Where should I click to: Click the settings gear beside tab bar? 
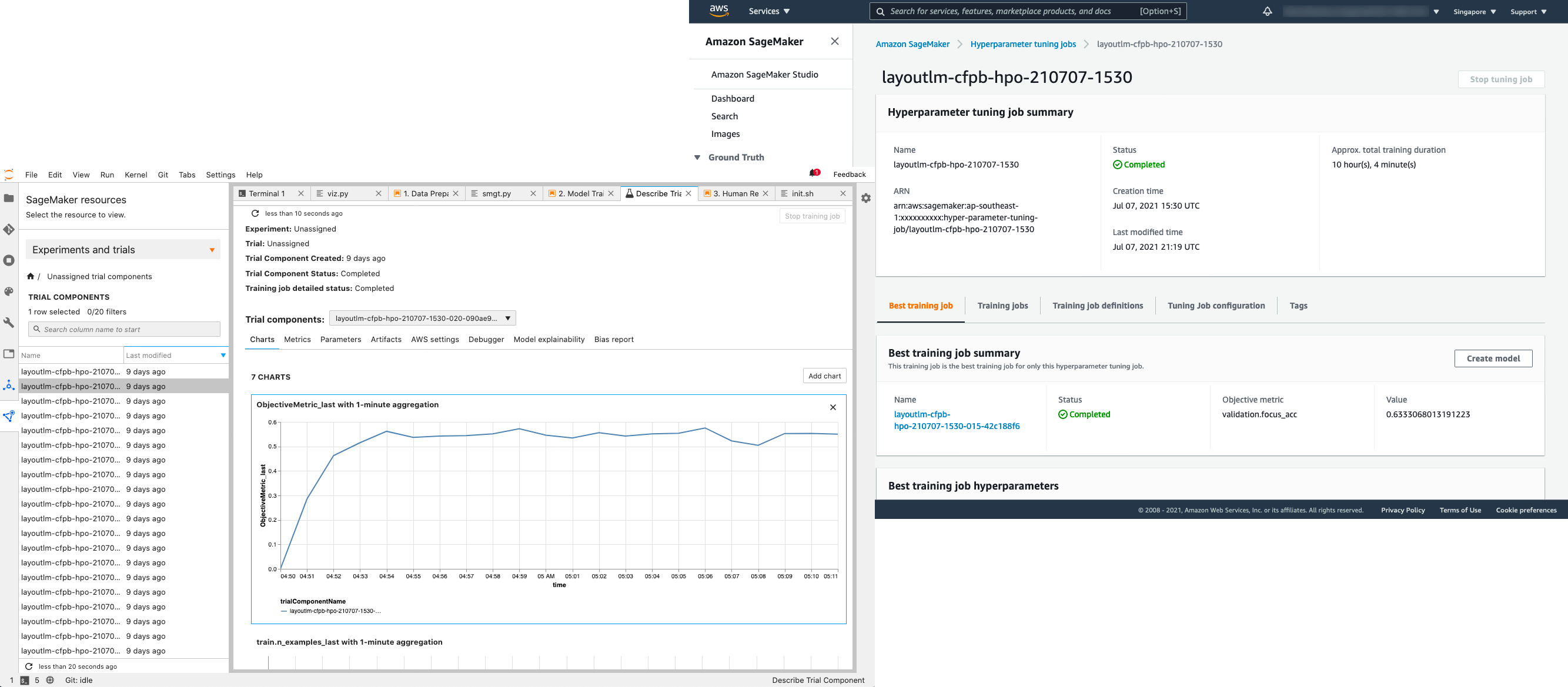click(x=865, y=199)
